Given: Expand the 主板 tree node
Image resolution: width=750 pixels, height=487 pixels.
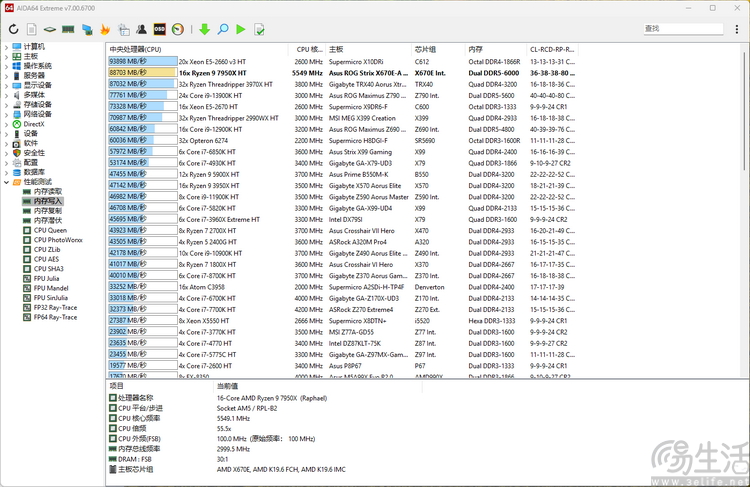Looking at the screenshot, I should click(x=6, y=56).
